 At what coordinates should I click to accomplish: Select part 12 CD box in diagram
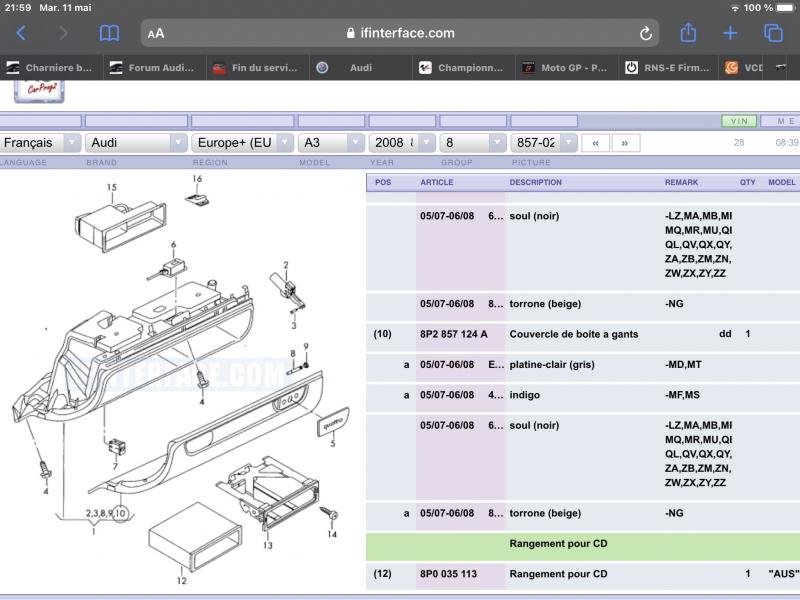pyautogui.click(x=195, y=539)
